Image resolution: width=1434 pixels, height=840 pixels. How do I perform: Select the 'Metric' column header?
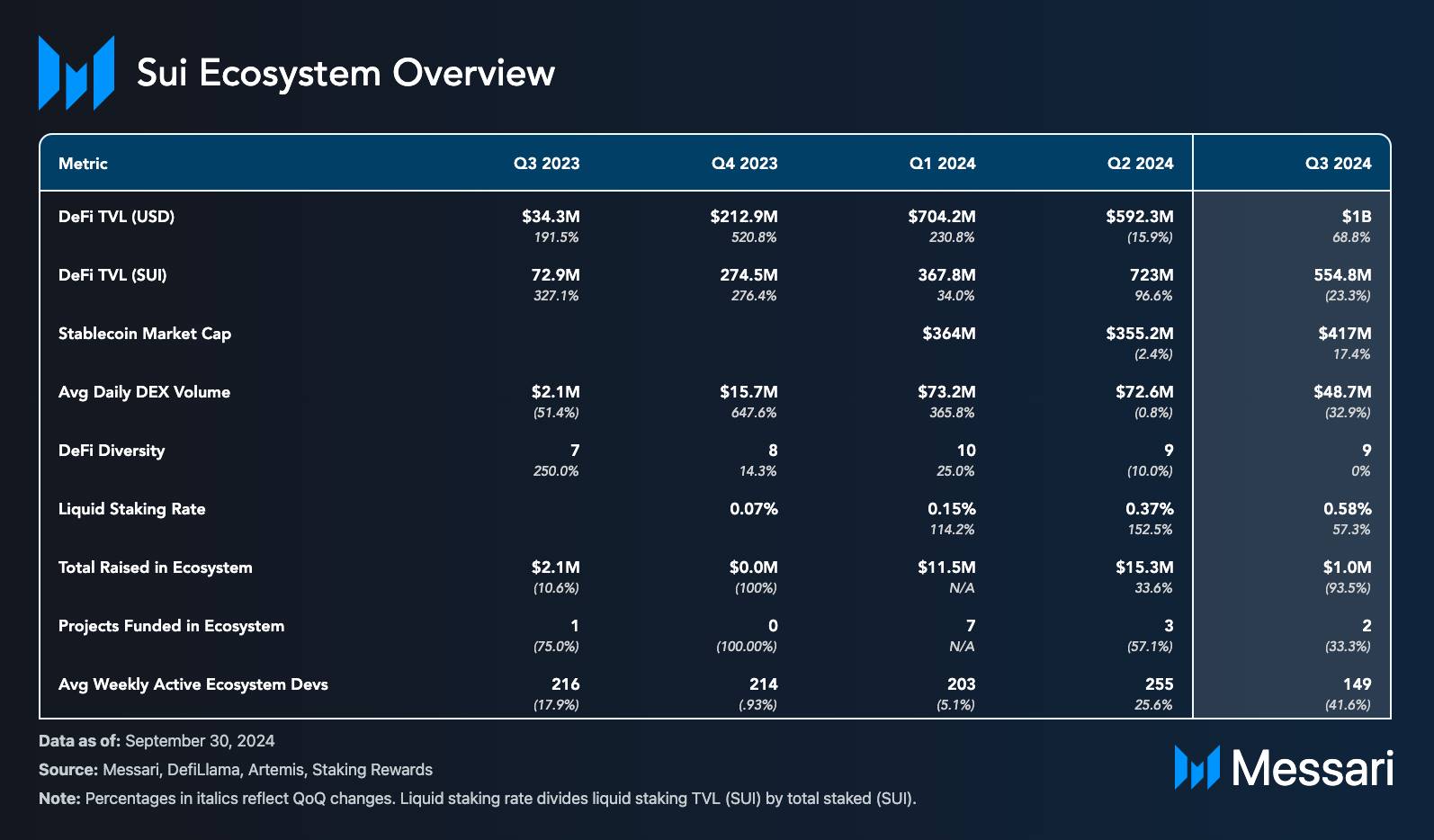pos(83,164)
